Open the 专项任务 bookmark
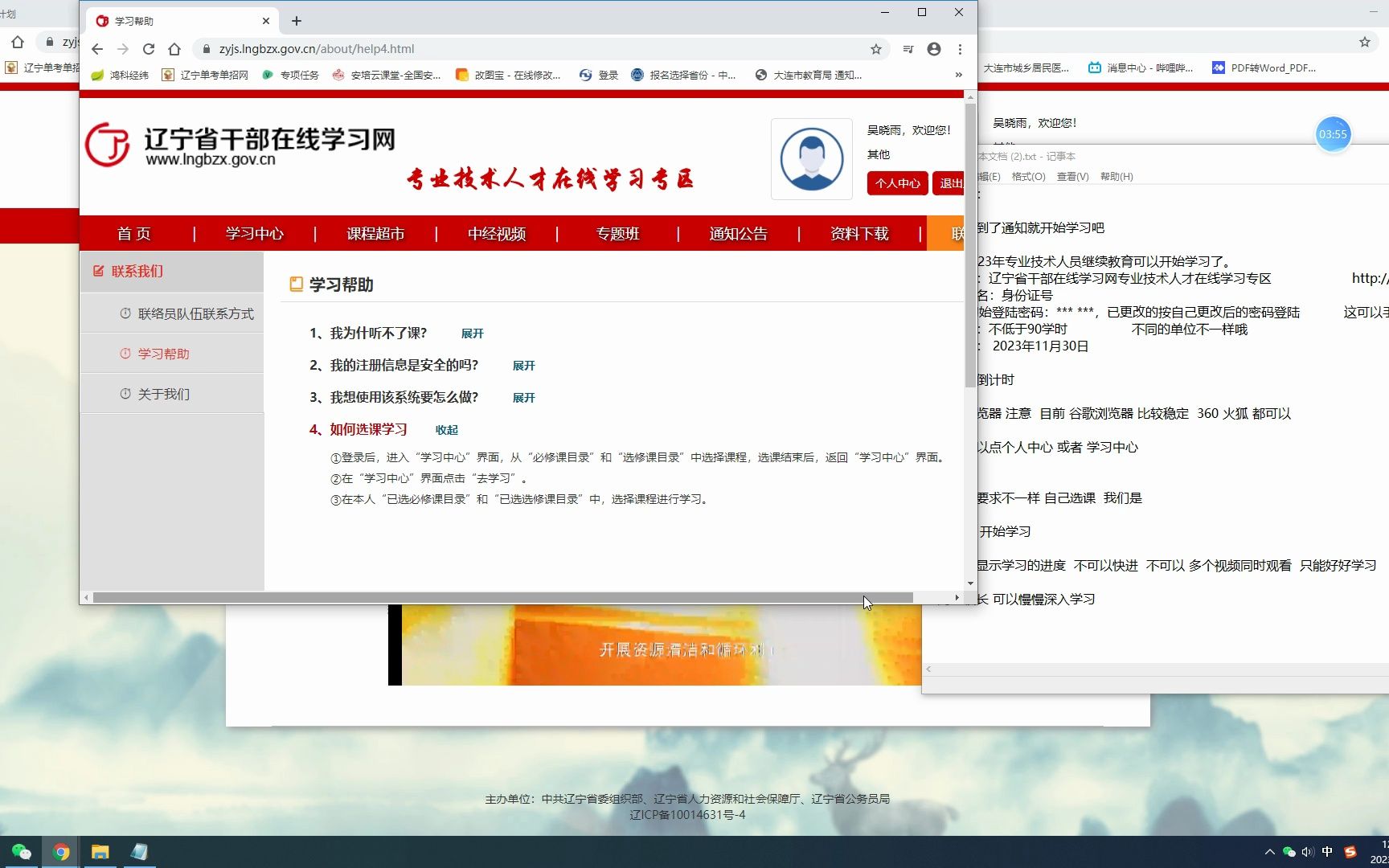 [290, 75]
